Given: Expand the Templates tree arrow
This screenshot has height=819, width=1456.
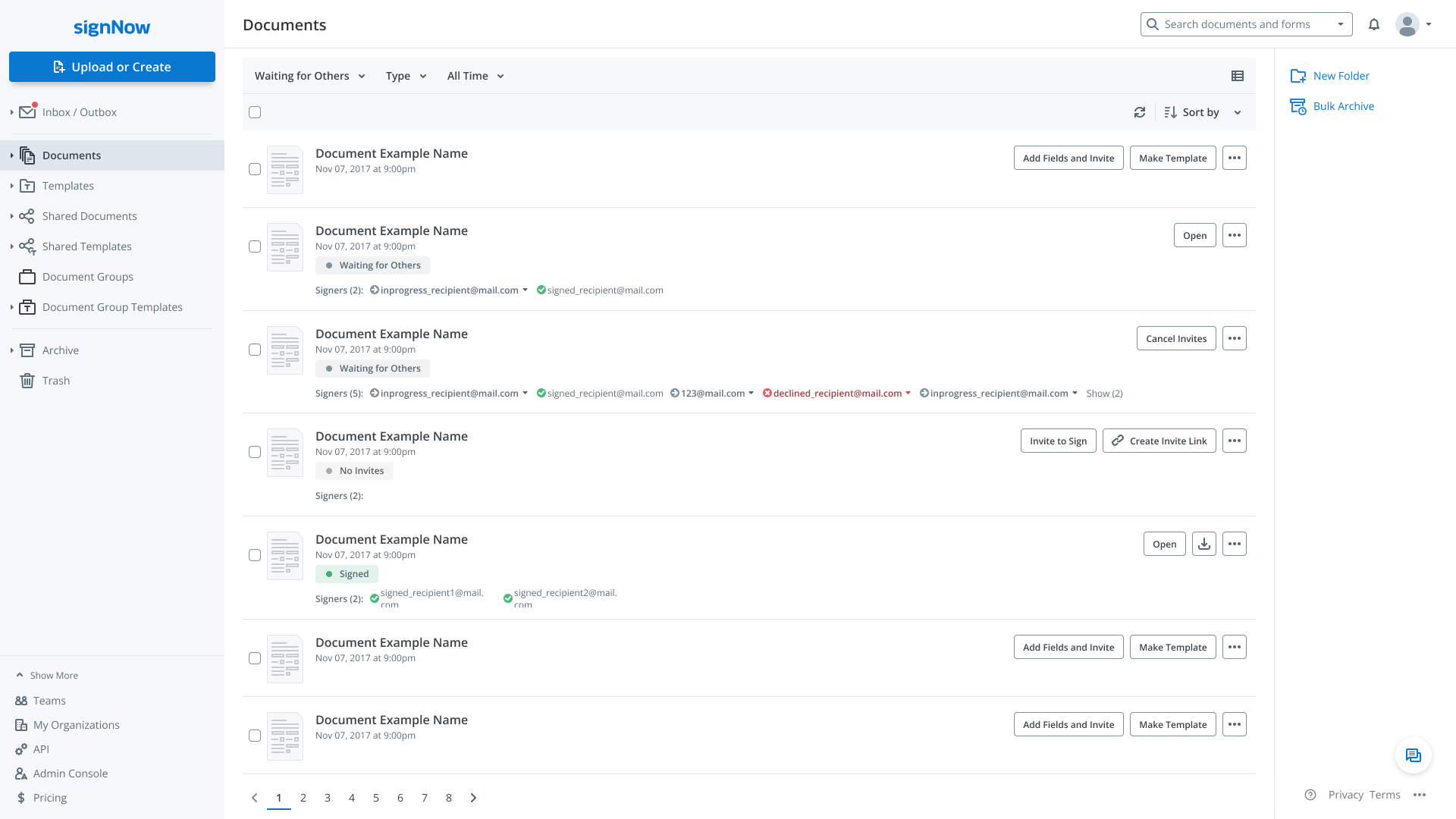Looking at the screenshot, I should [11, 186].
